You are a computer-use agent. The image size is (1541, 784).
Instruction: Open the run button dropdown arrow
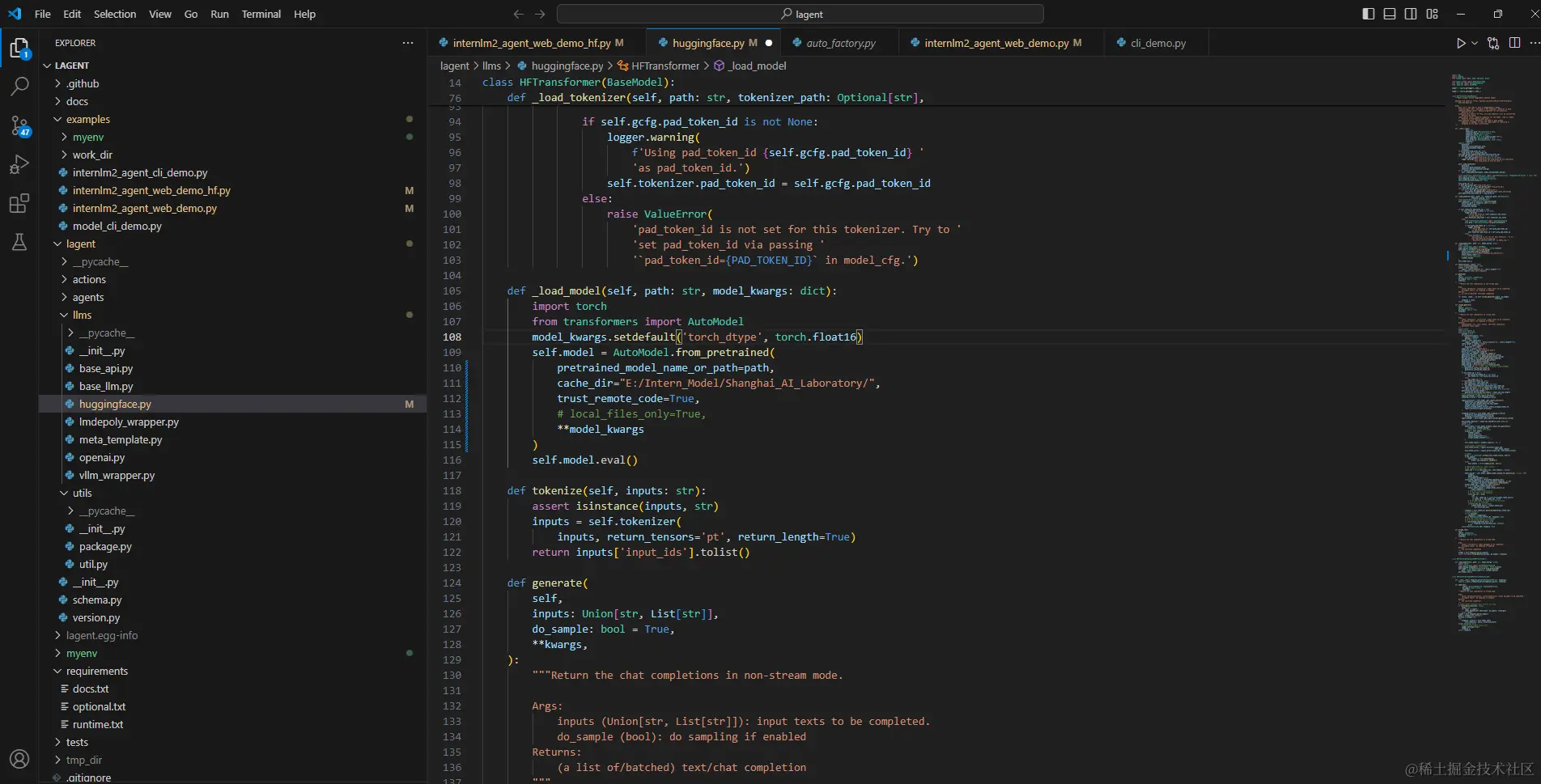click(1475, 43)
